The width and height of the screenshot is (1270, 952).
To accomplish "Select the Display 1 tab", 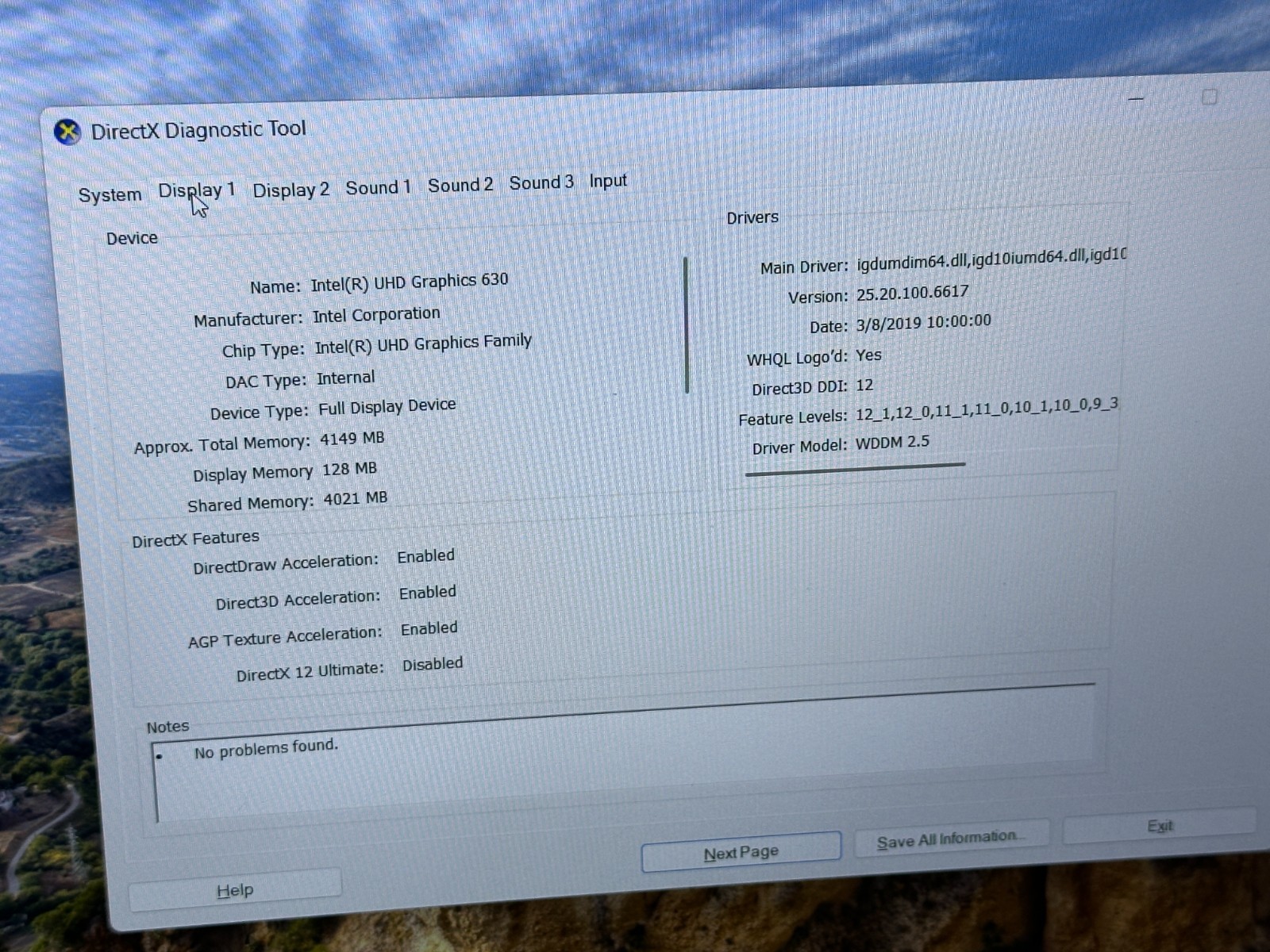I will tap(196, 191).
